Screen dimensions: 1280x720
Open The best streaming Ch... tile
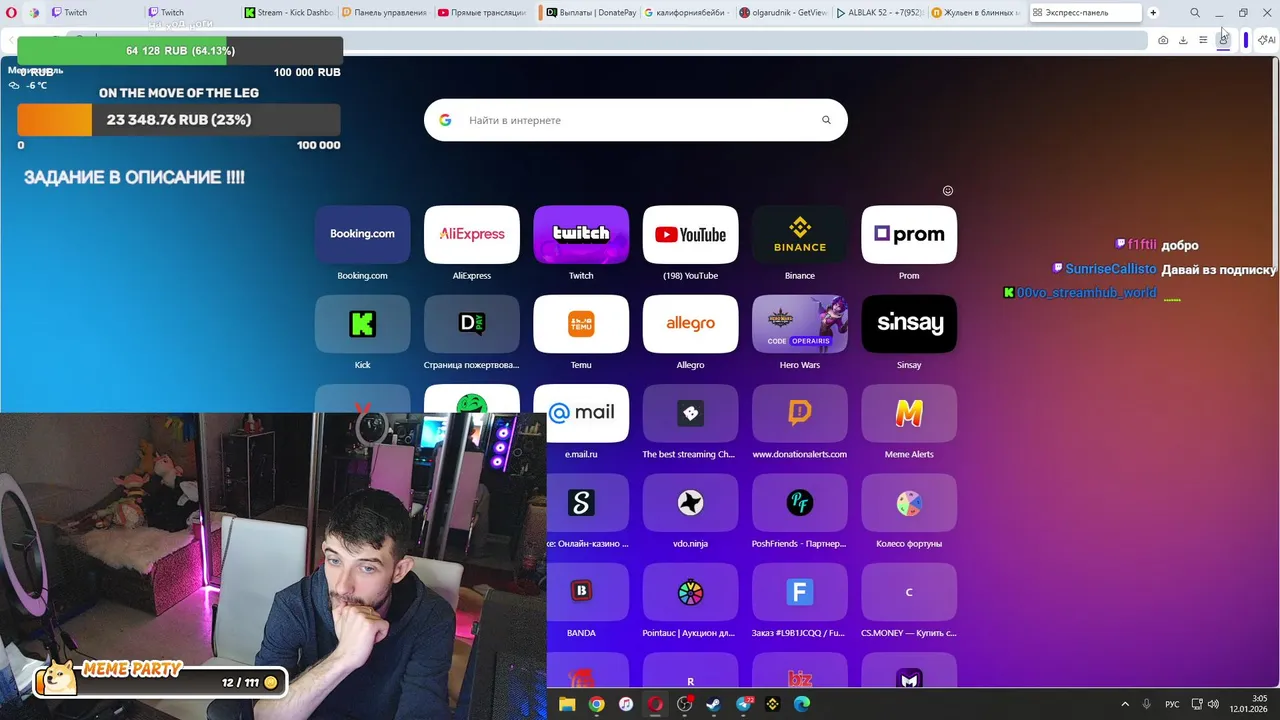690,413
